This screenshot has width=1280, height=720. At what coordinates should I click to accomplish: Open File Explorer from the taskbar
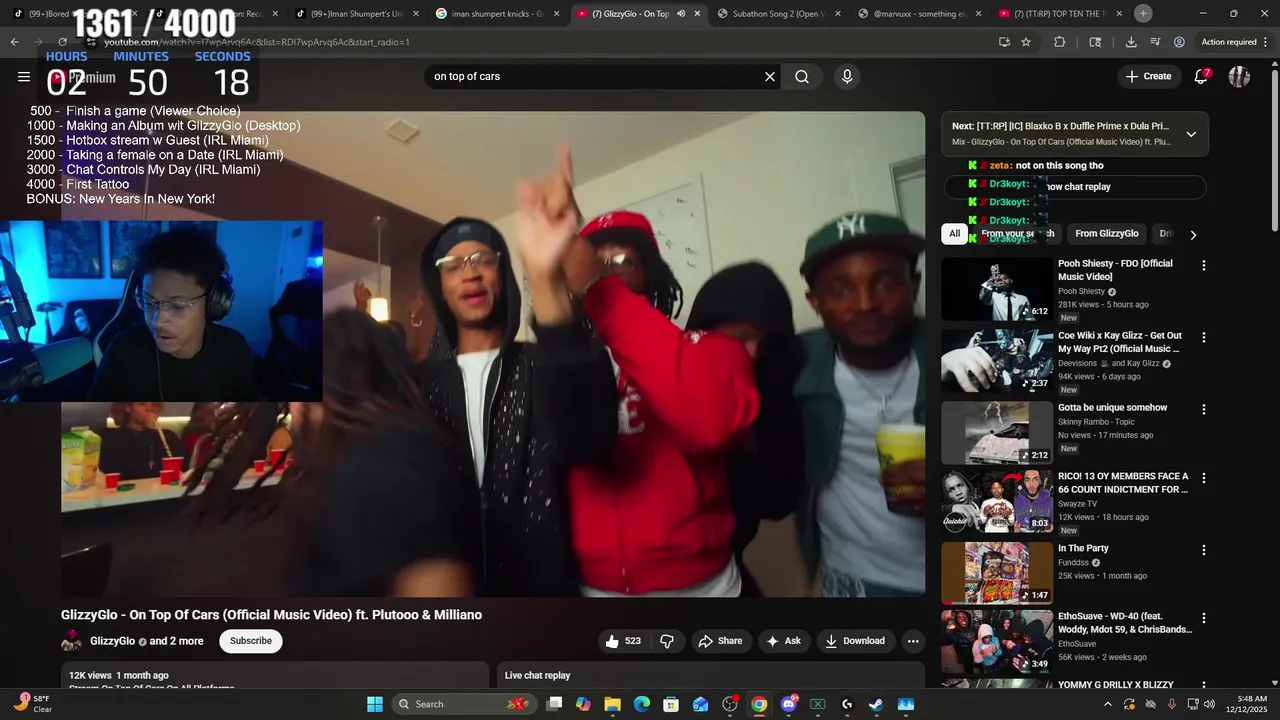612,704
